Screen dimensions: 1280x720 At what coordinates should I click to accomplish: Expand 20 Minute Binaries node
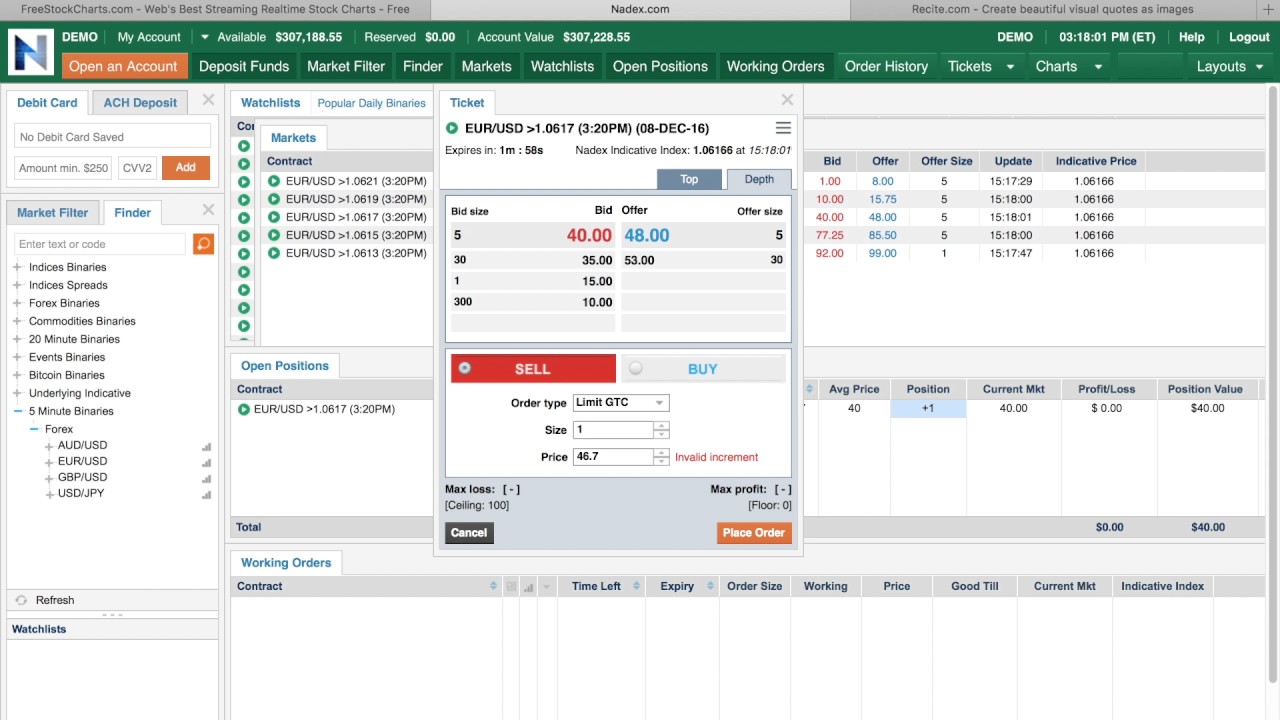(18, 339)
